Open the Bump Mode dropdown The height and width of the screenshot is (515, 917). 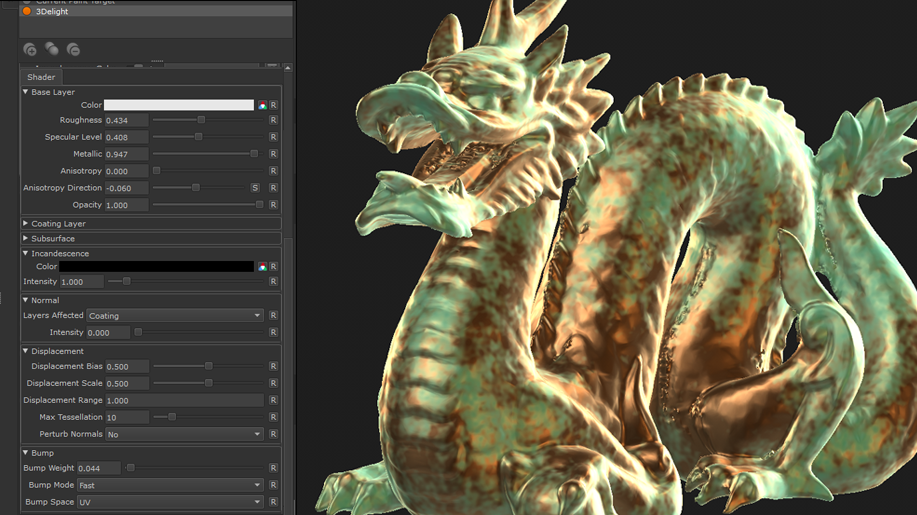170,485
